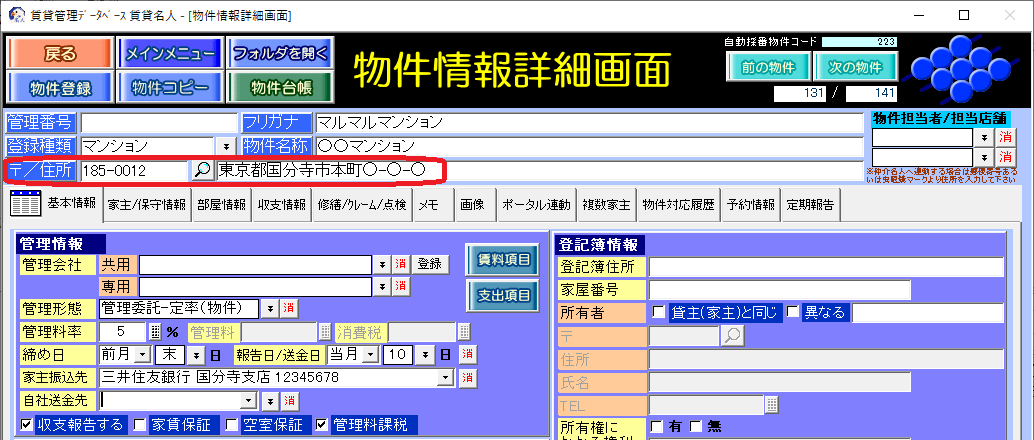This screenshot has width=1034, height=440.
Task: Clear the 共用 management company field
Action: coord(400,263)
